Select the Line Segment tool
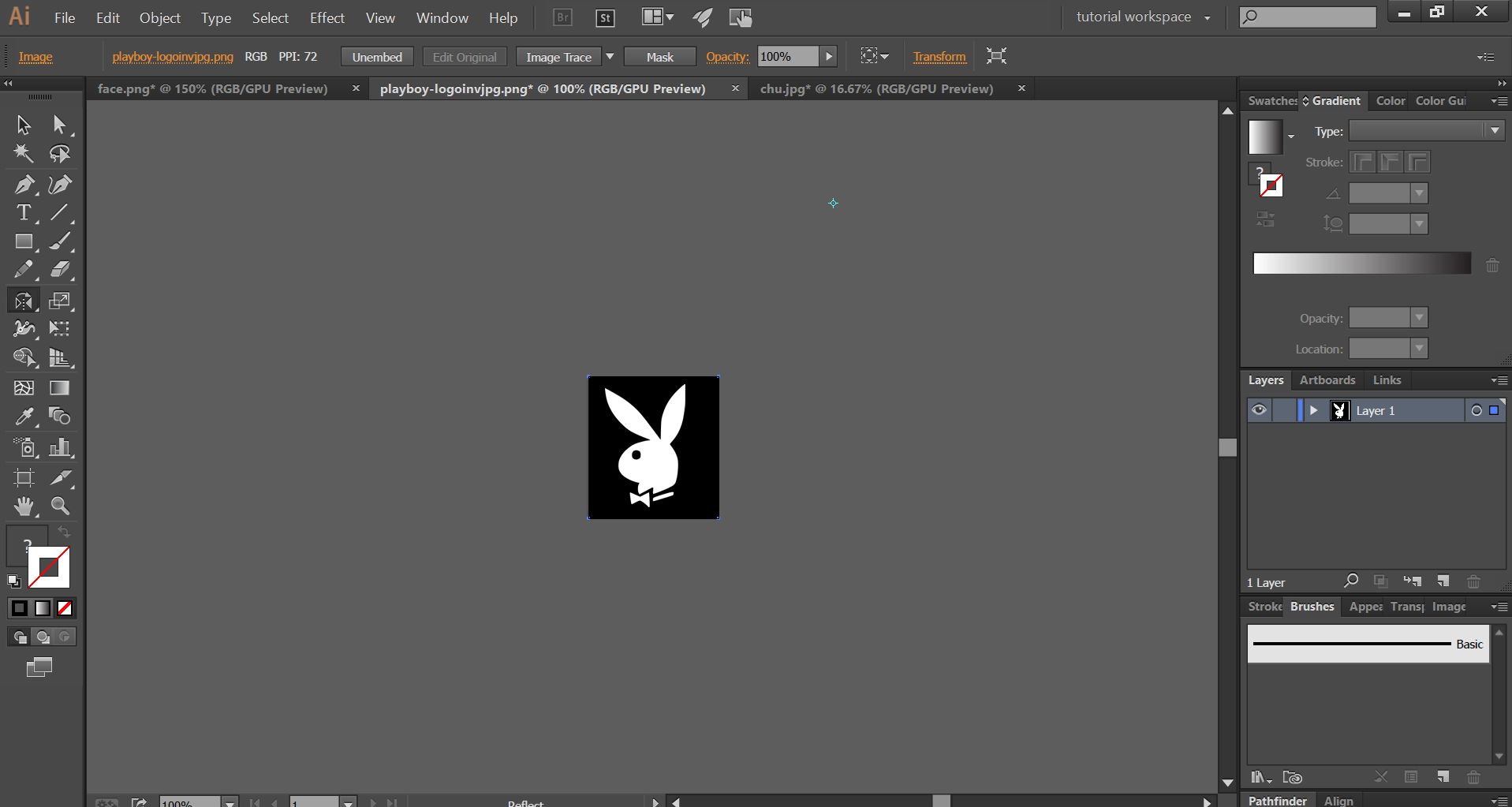1512x807 pixels. (59, 213)
